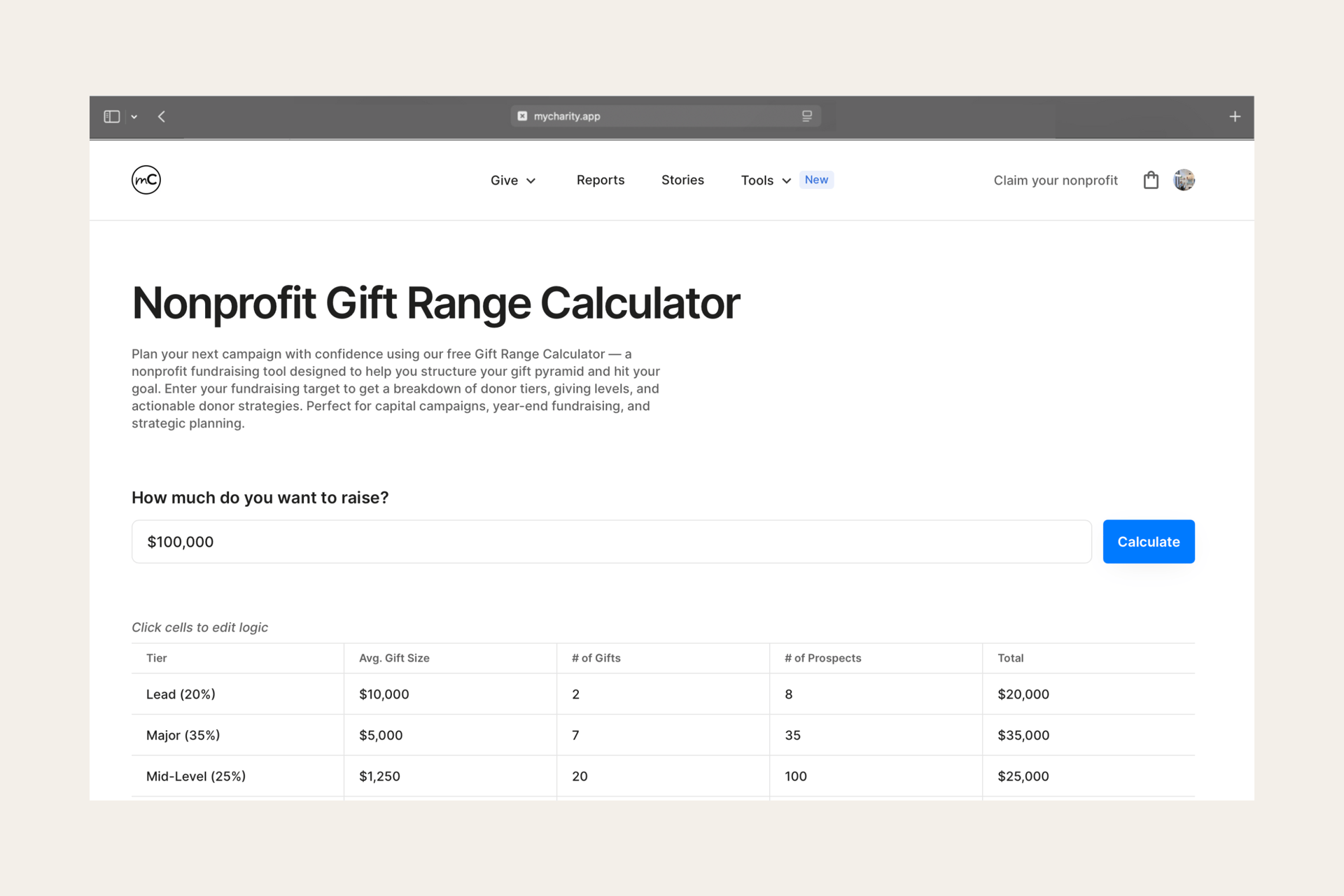Click the user profile avatar
The image size is (1344, 896).
click(1184, 180)
